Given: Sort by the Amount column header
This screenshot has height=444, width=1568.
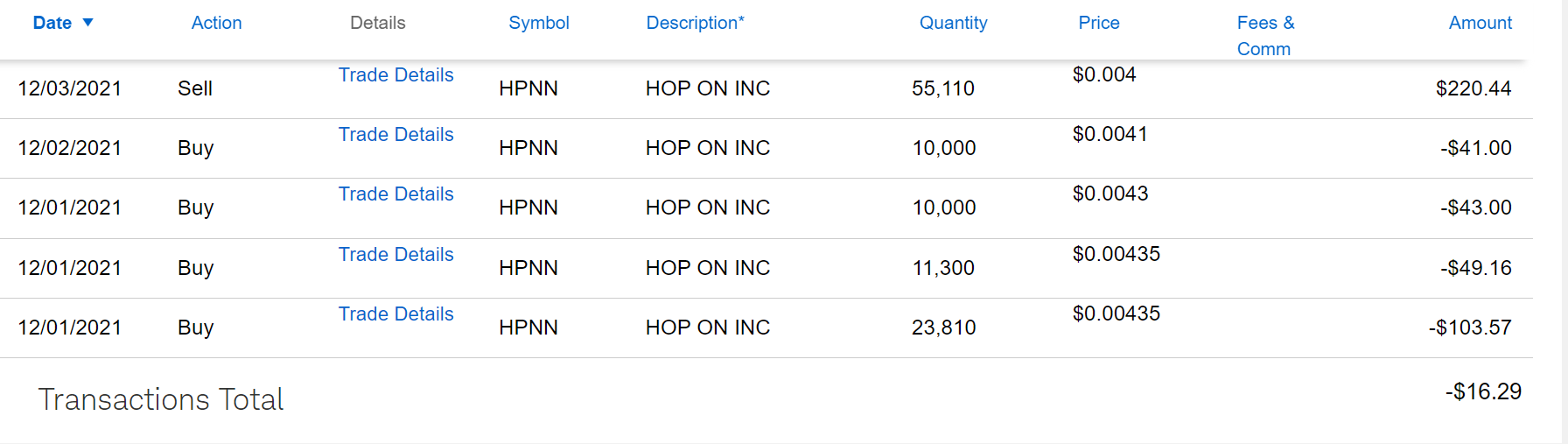Looking at the screenshot, I should (1480, 24).
